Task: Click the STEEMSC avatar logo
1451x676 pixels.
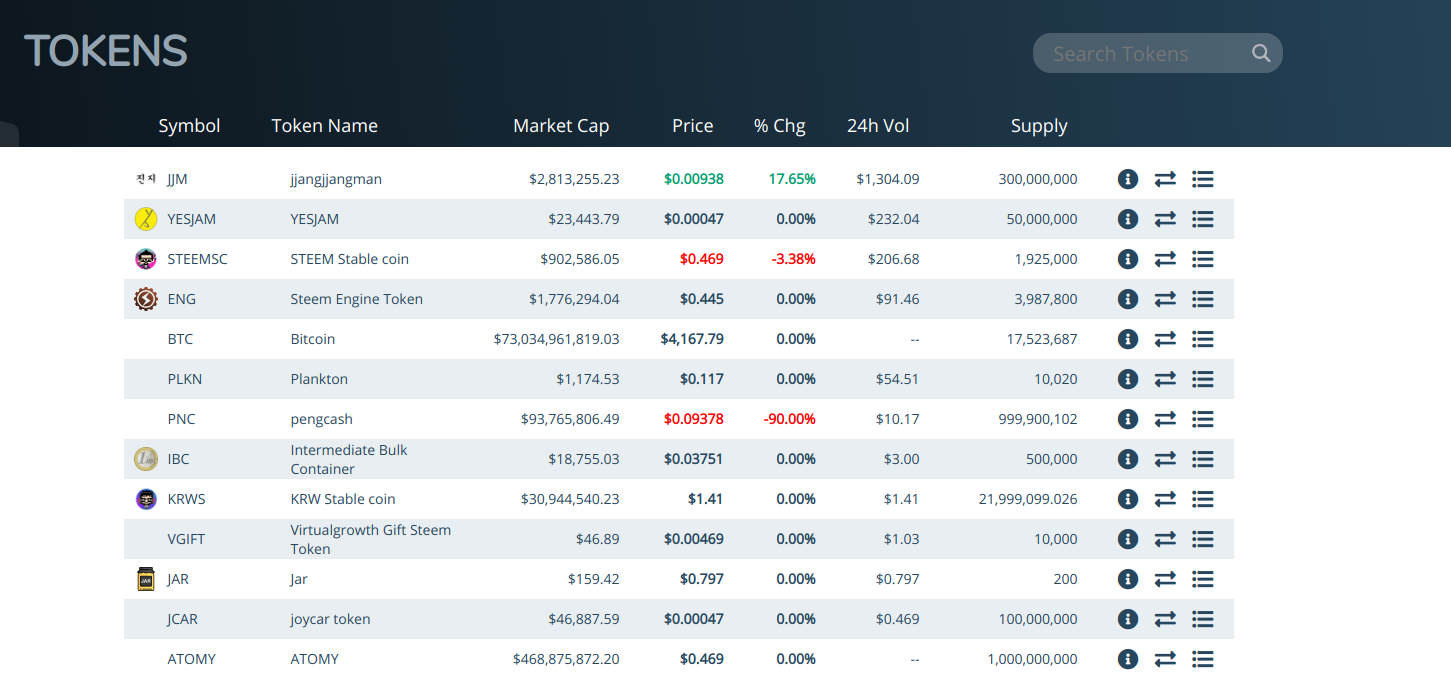Action: coord(146,259)
